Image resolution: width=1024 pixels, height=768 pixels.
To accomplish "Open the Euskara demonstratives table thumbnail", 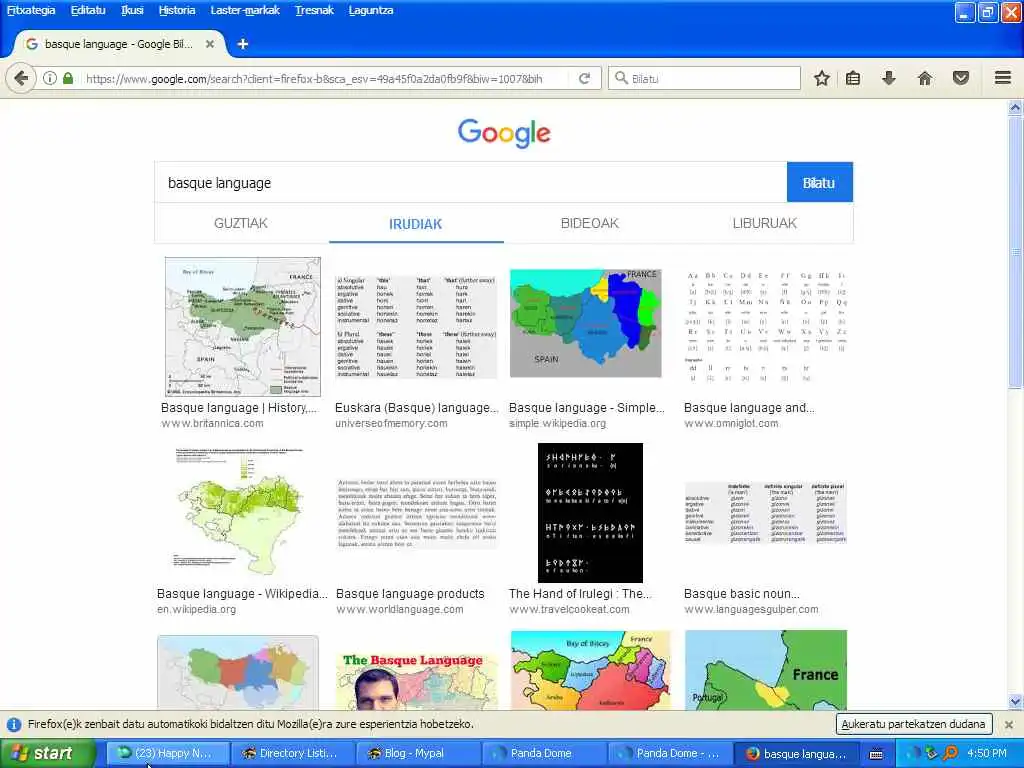I will [x=416, y=327].
